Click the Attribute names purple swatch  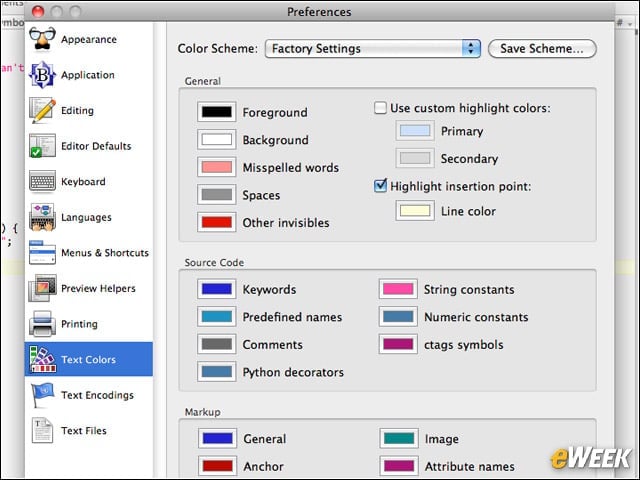(x=399, y=466)
